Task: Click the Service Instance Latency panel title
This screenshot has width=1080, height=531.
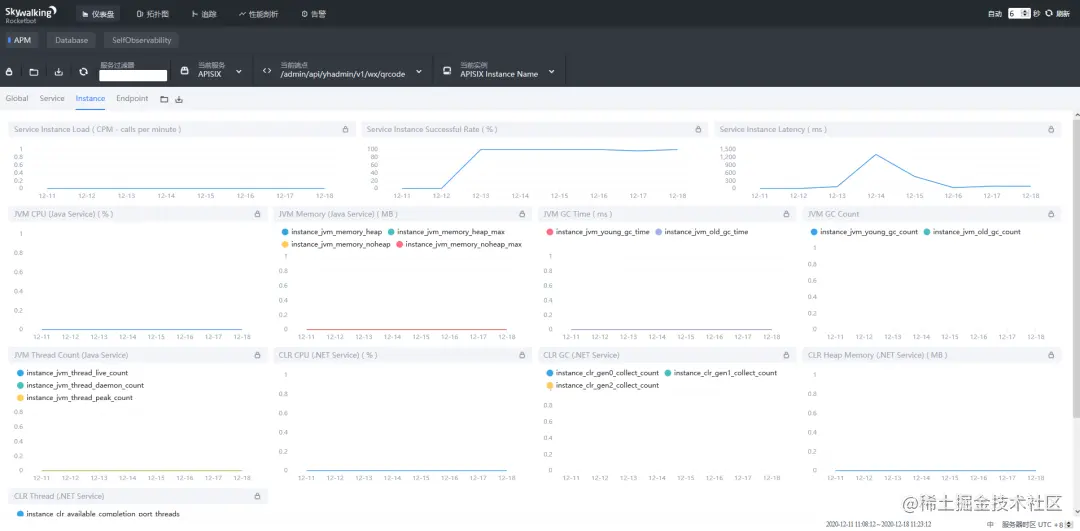Action: pos(773,129)
